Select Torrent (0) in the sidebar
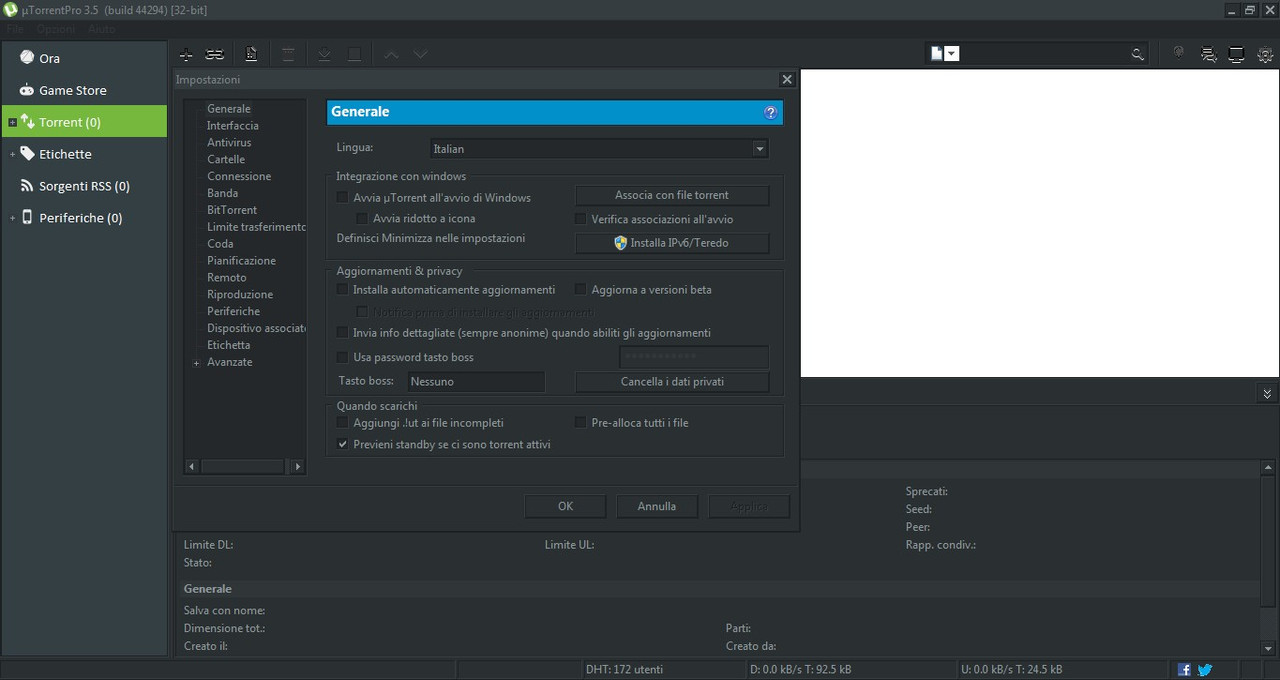Screen dimensions: 1280x680 coord(84,122)
